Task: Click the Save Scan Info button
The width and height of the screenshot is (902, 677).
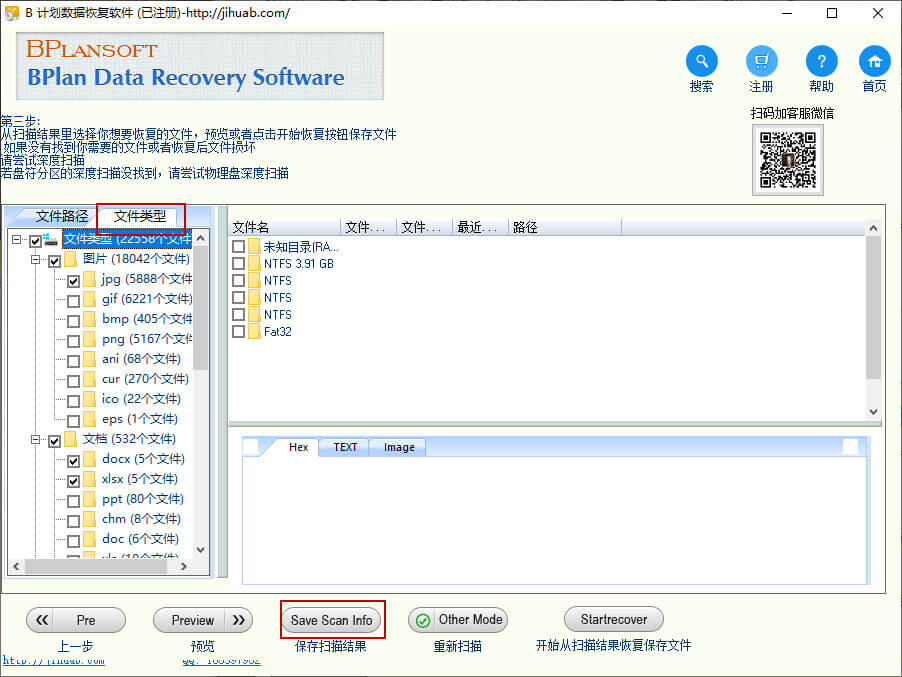Action: pyautogui.click(x=331, y=620)
